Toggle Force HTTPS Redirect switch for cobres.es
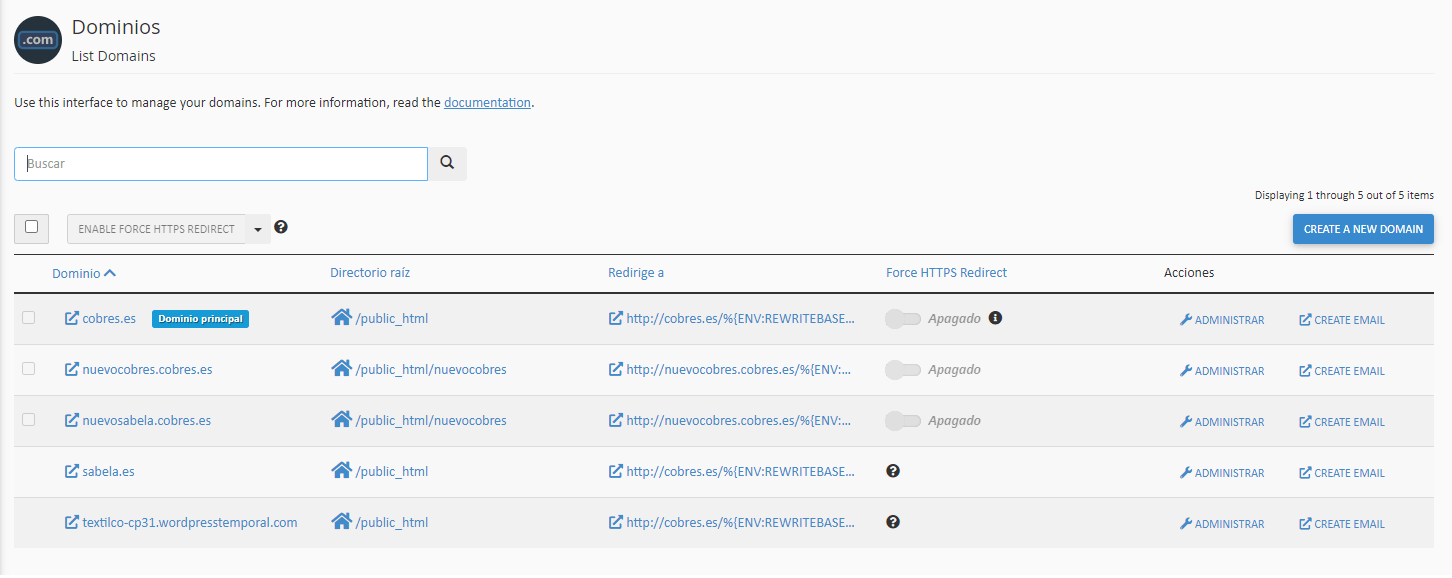Viewport: 1452px width, 578px height. (x=903, y=319)
